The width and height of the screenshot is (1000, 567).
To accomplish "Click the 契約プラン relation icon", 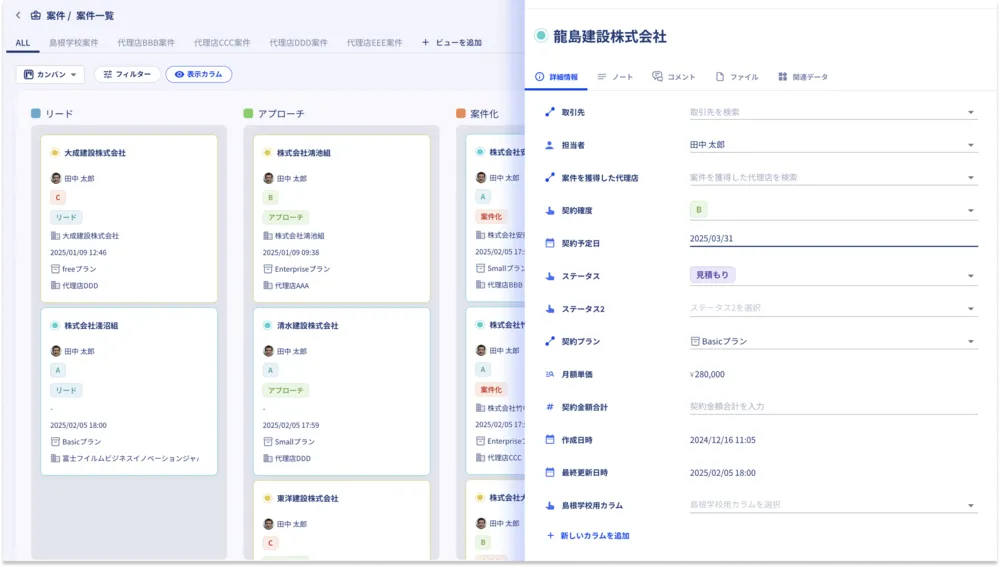I will coord(550,341).
